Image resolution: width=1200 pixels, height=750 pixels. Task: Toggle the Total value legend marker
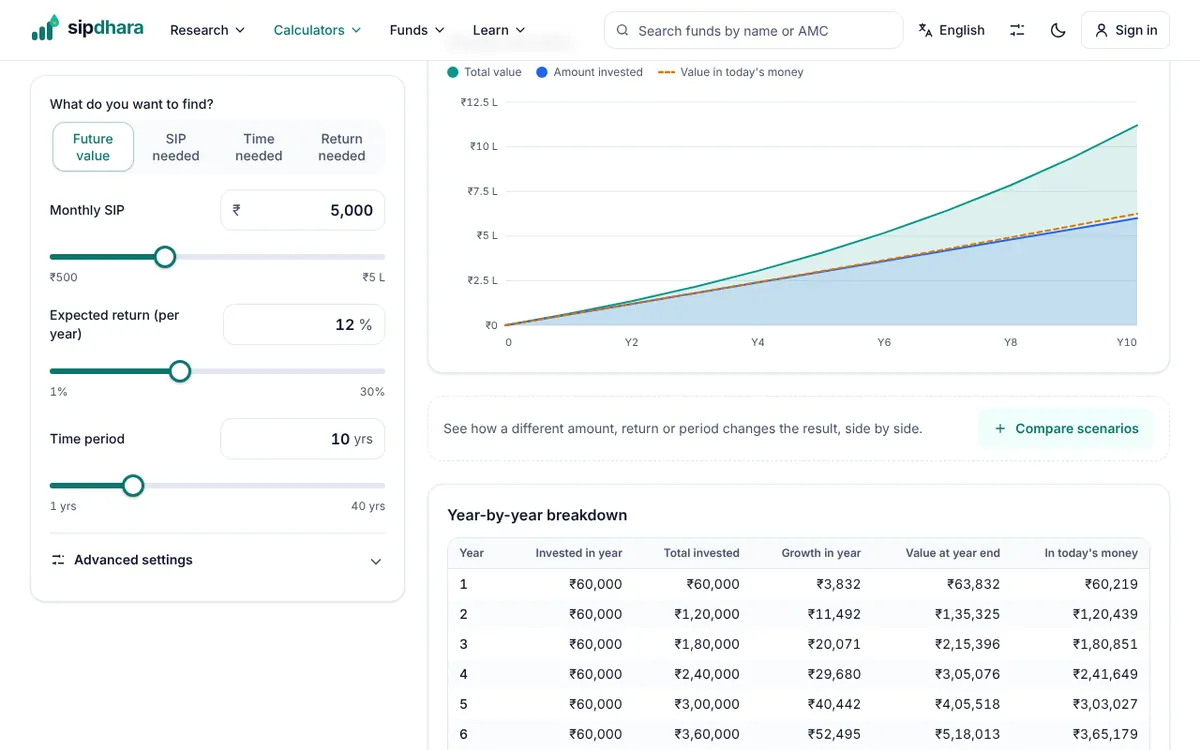coord(453,72)
